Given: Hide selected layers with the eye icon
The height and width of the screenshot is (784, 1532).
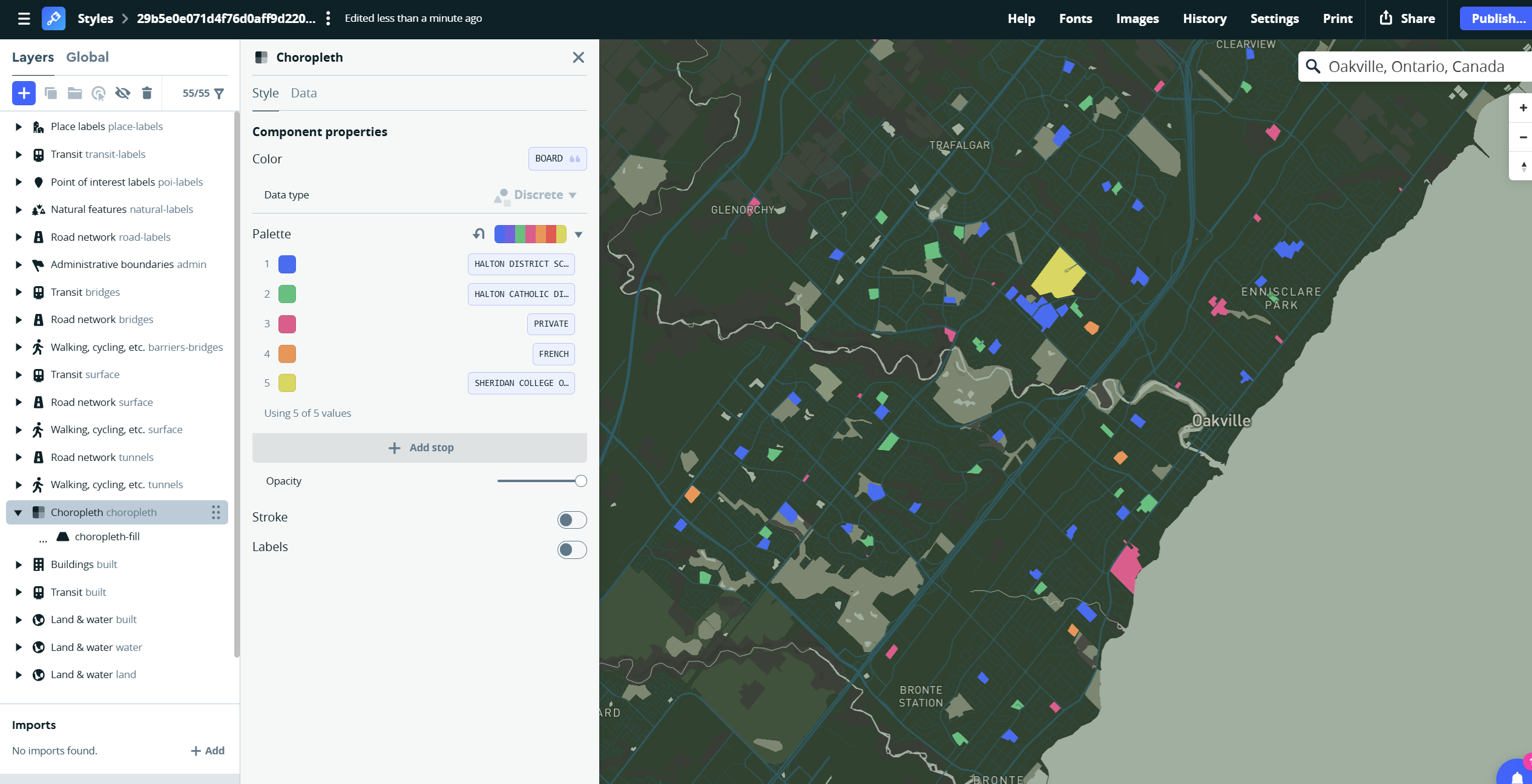Looking at the screenshot, I should click(122, 93).
